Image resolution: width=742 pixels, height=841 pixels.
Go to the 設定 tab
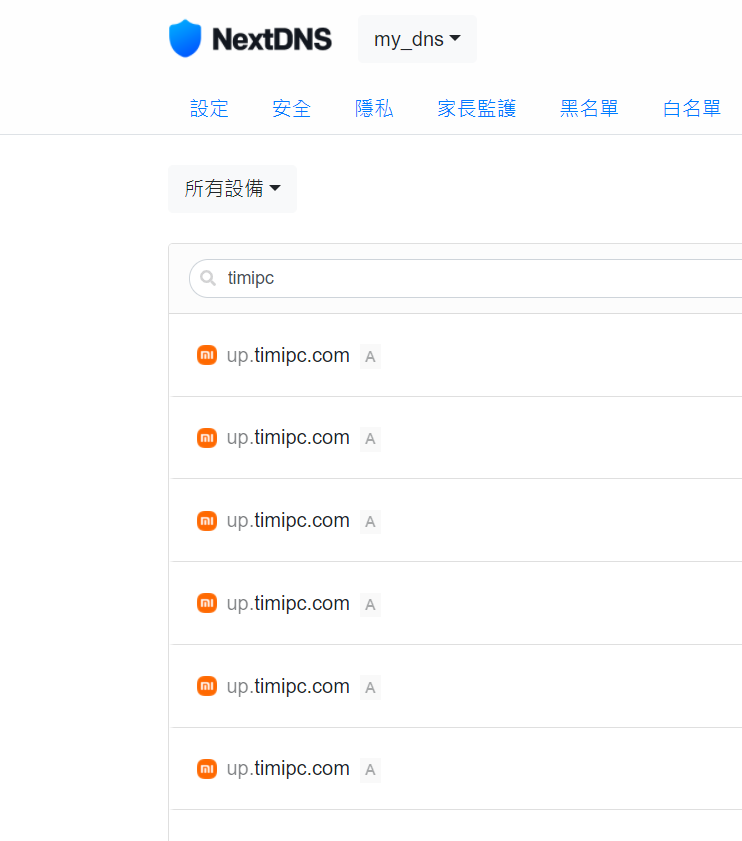click(x=209, y=108)
